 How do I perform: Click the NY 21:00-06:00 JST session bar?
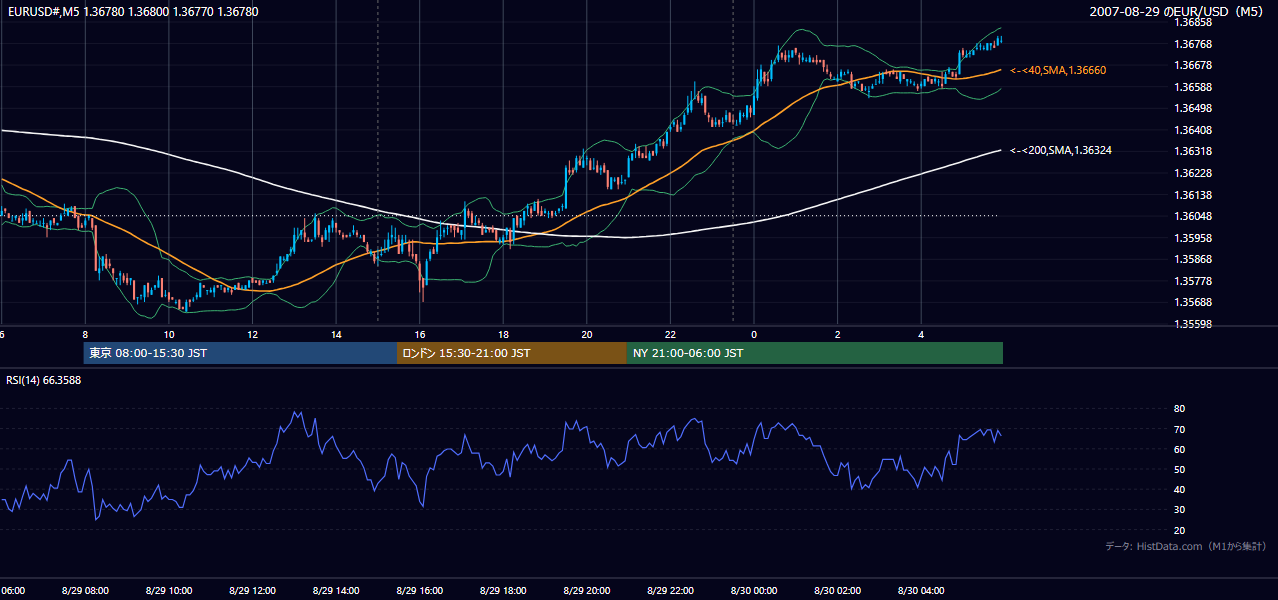coord(815,353)
